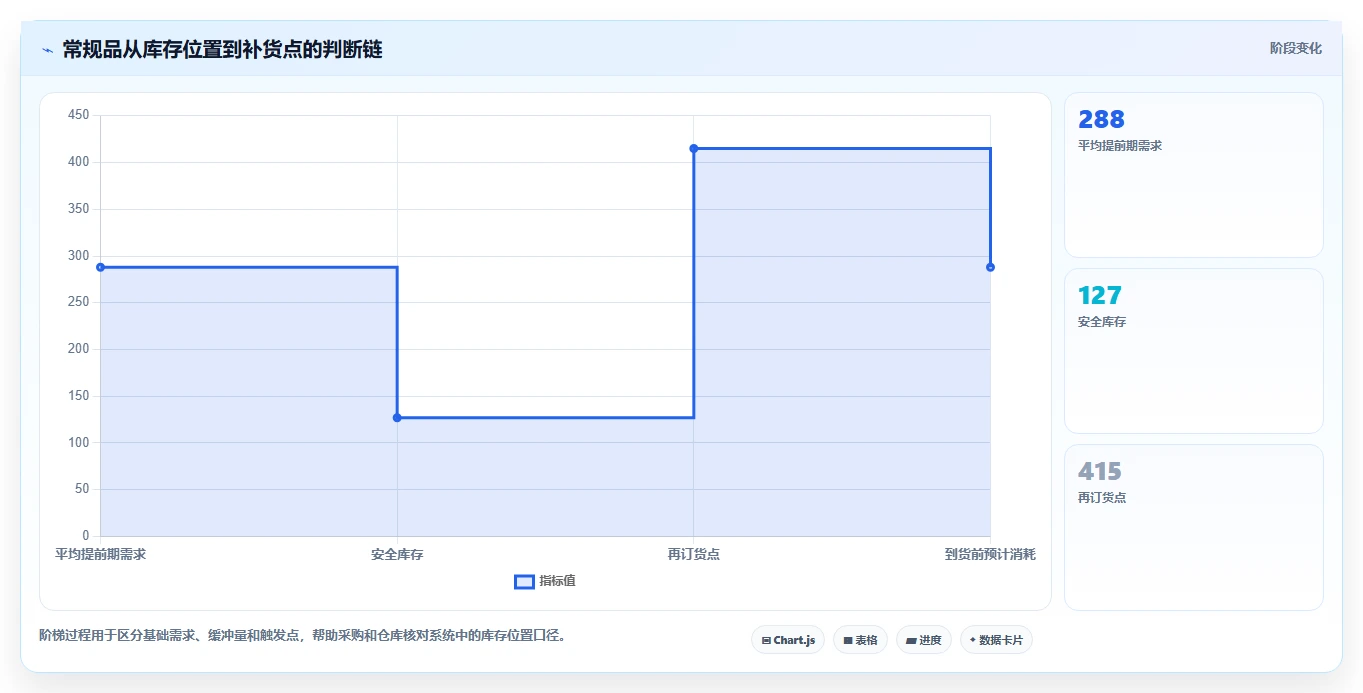Select the 127 安全库存 card
The width and height of the screenshot is (1363, 693).
pos(1194,351)
